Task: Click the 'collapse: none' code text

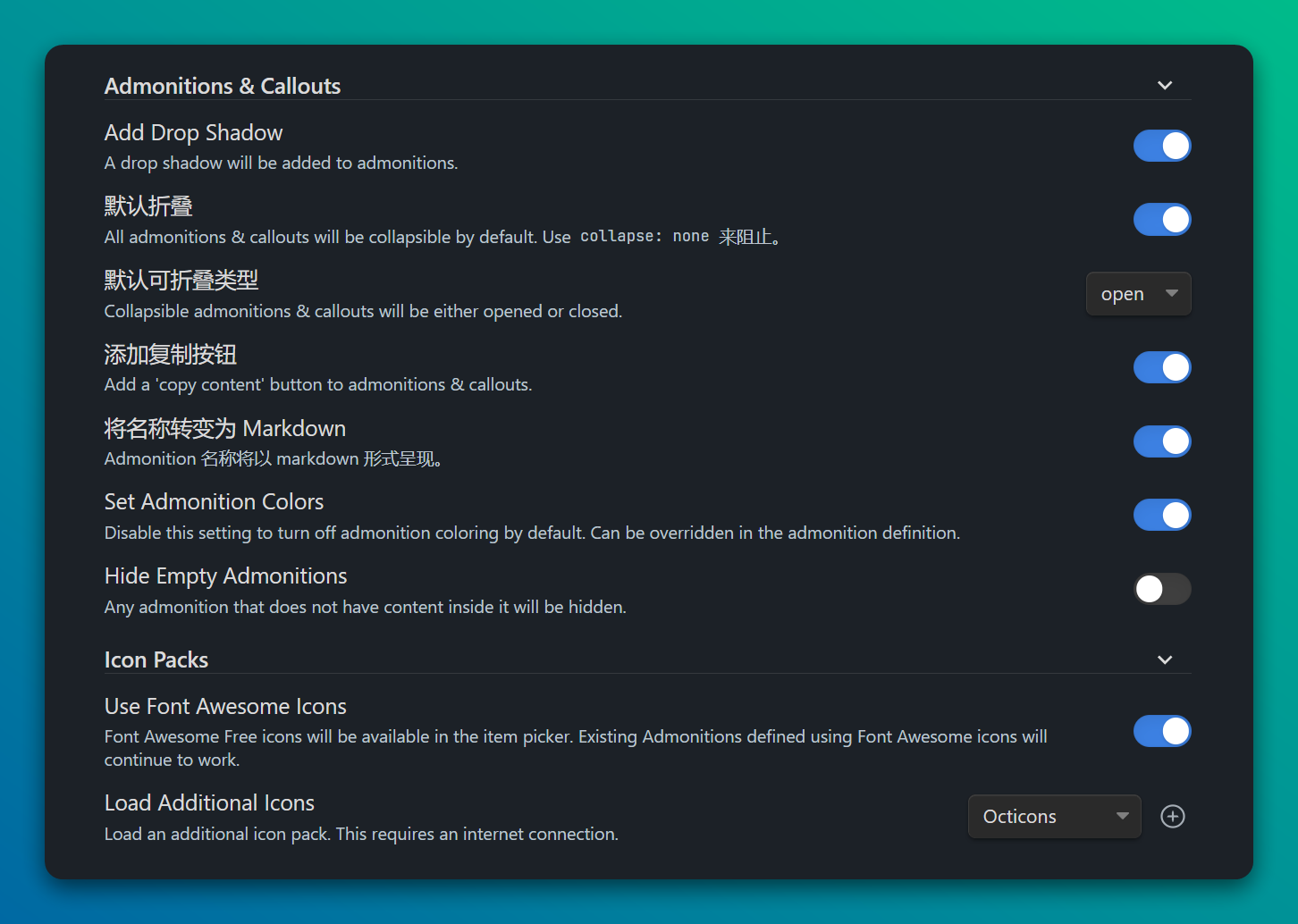Action: click(x=645, y=237)
